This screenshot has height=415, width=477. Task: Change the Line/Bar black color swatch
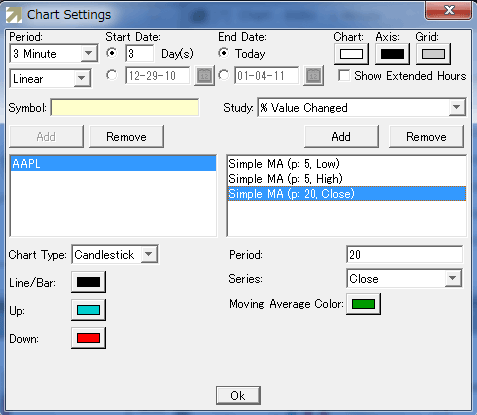[88, 282]
